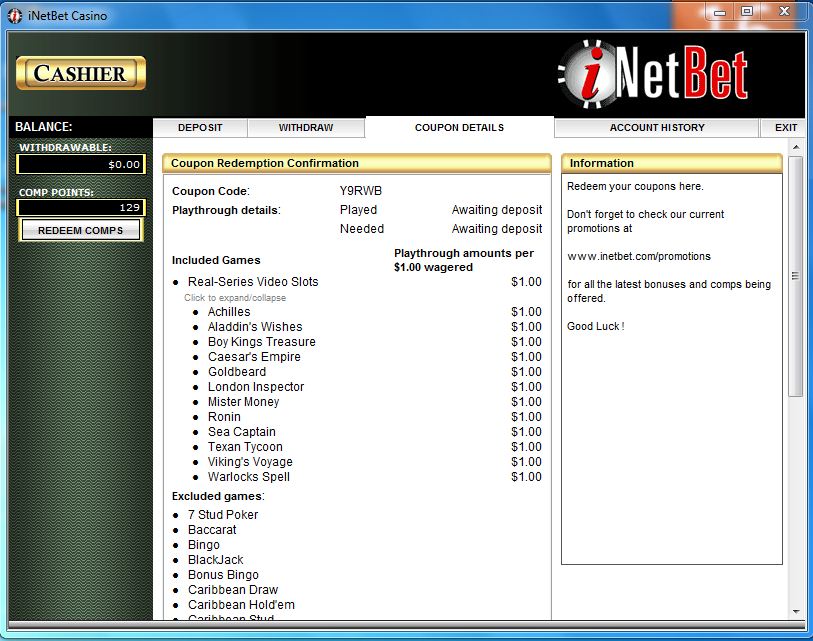Click the Viking's Voyage entry
This screenshot has height=641, width=813.
[x=250, y=462]
